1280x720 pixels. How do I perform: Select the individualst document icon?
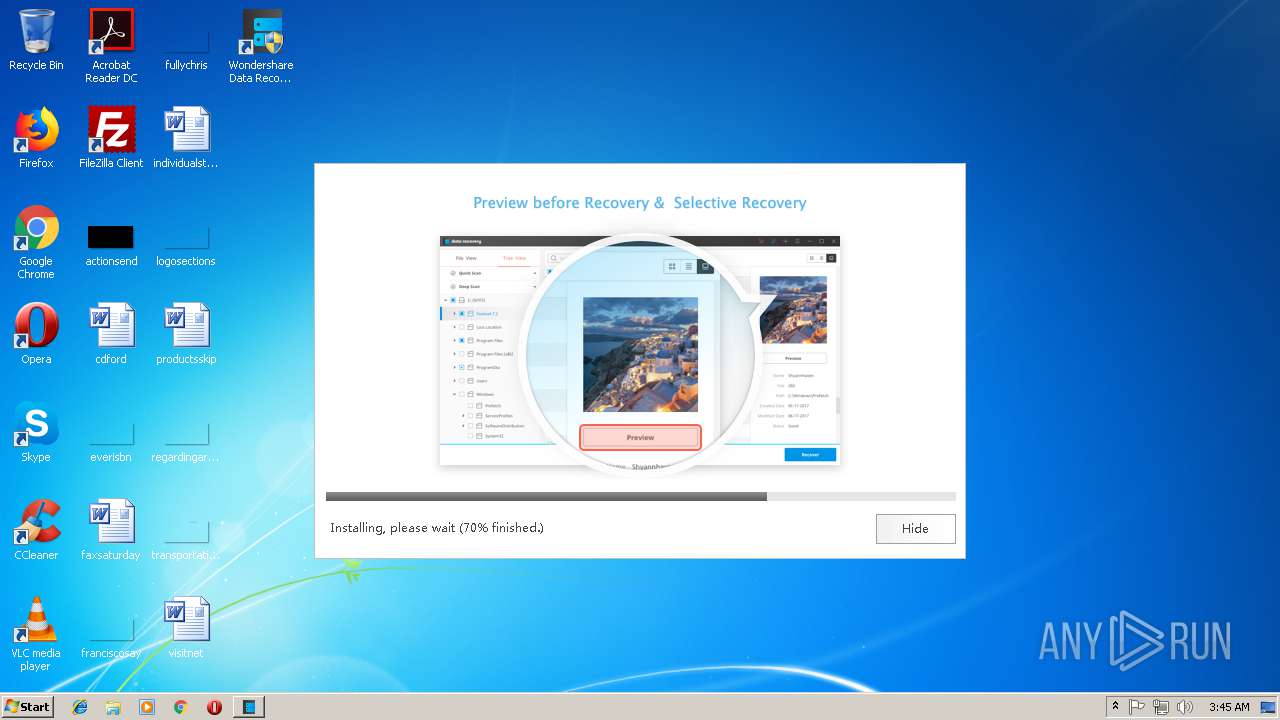coord(186,138)
